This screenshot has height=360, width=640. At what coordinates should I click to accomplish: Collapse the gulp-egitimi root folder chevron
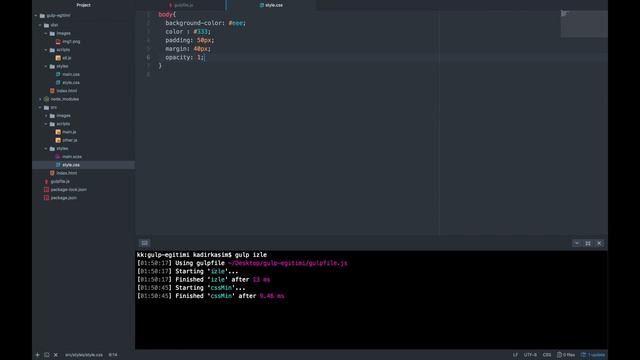click(x=36, y=16)
